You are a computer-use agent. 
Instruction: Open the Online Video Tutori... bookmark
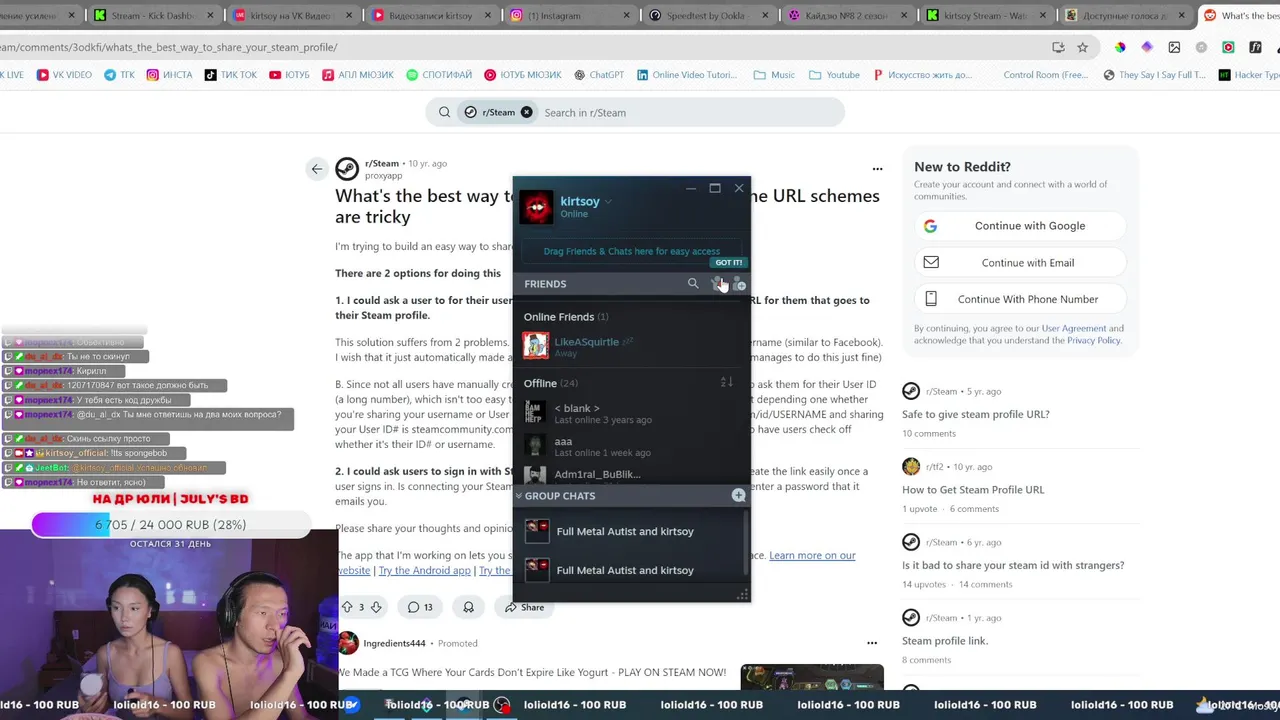[x=686, y=75]
